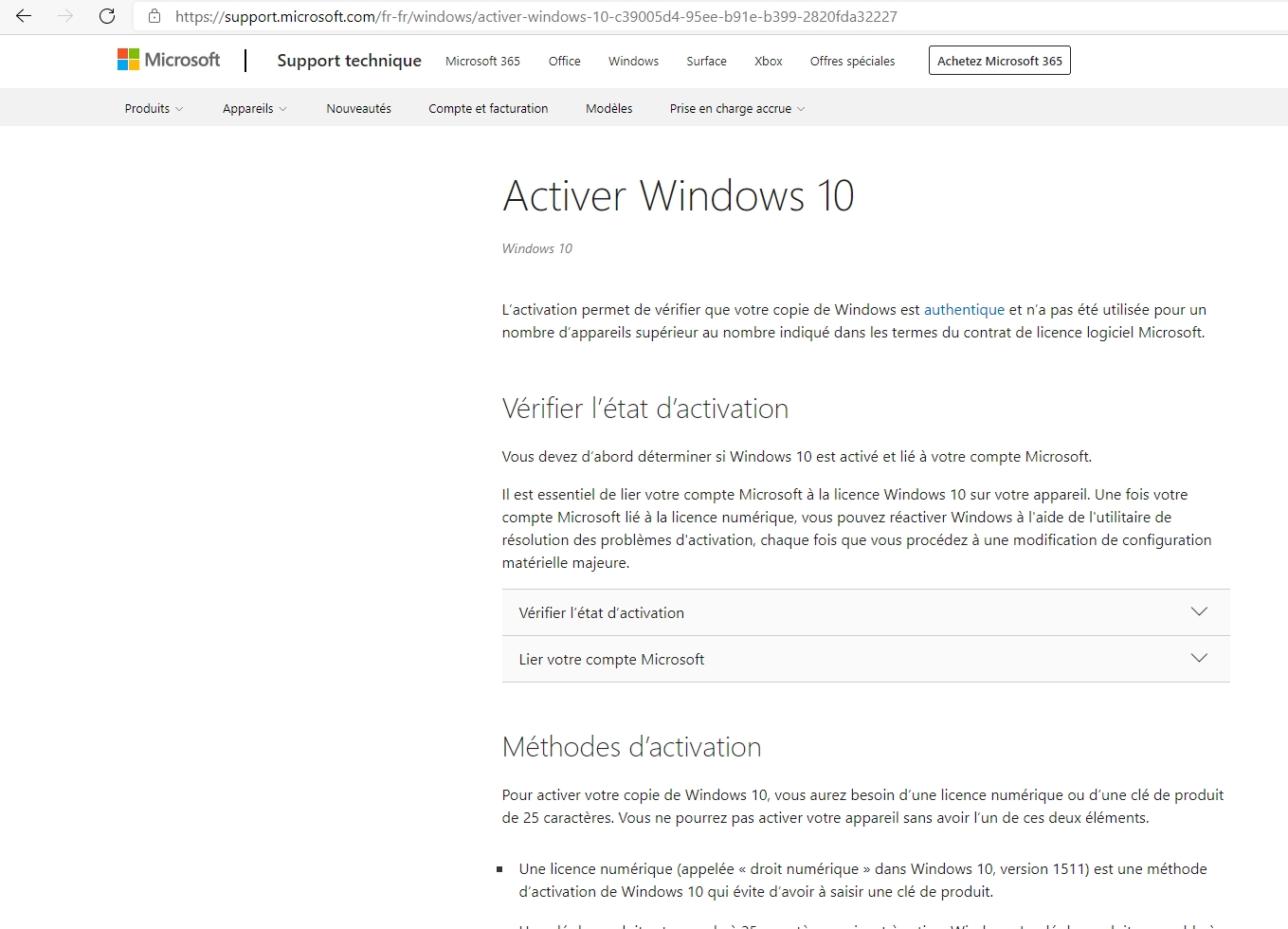Open Offres spéciales menu item

point(852,61)
